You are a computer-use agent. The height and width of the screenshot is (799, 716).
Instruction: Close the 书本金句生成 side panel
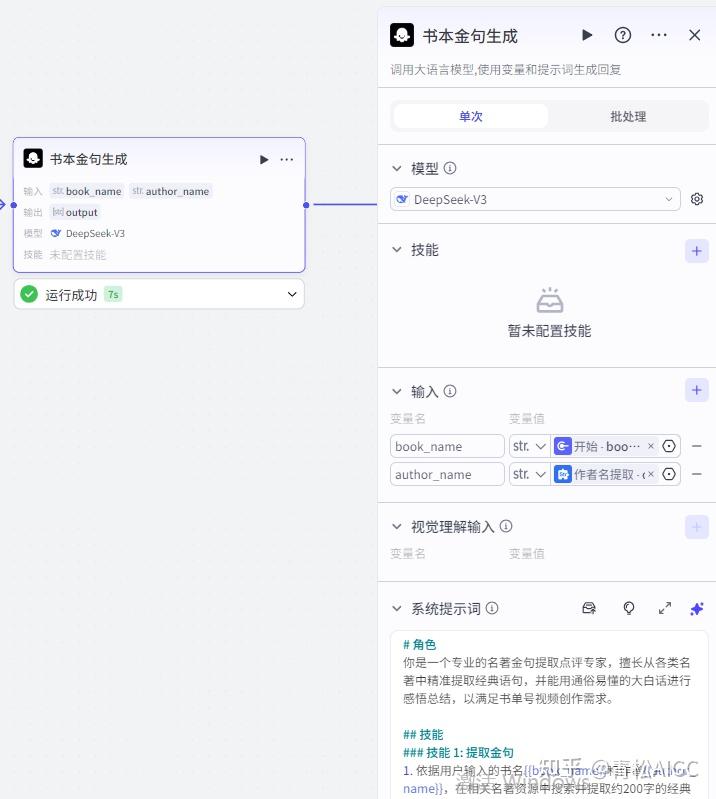695,35
